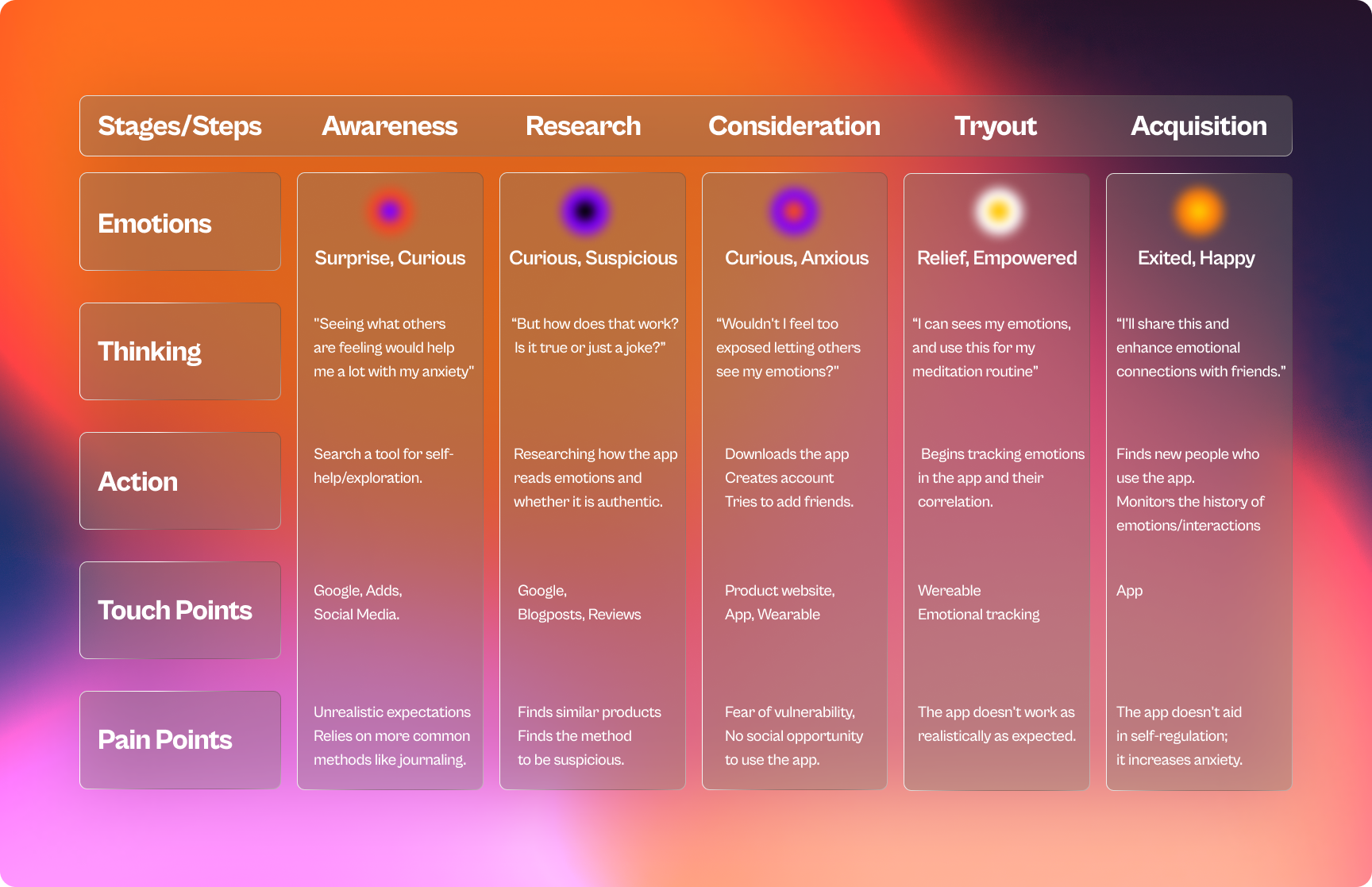Click the 'Relief, Empowered' emotion text
Image resolution: width=1372 pixels, height=887 pixels.
pos(997,258)
